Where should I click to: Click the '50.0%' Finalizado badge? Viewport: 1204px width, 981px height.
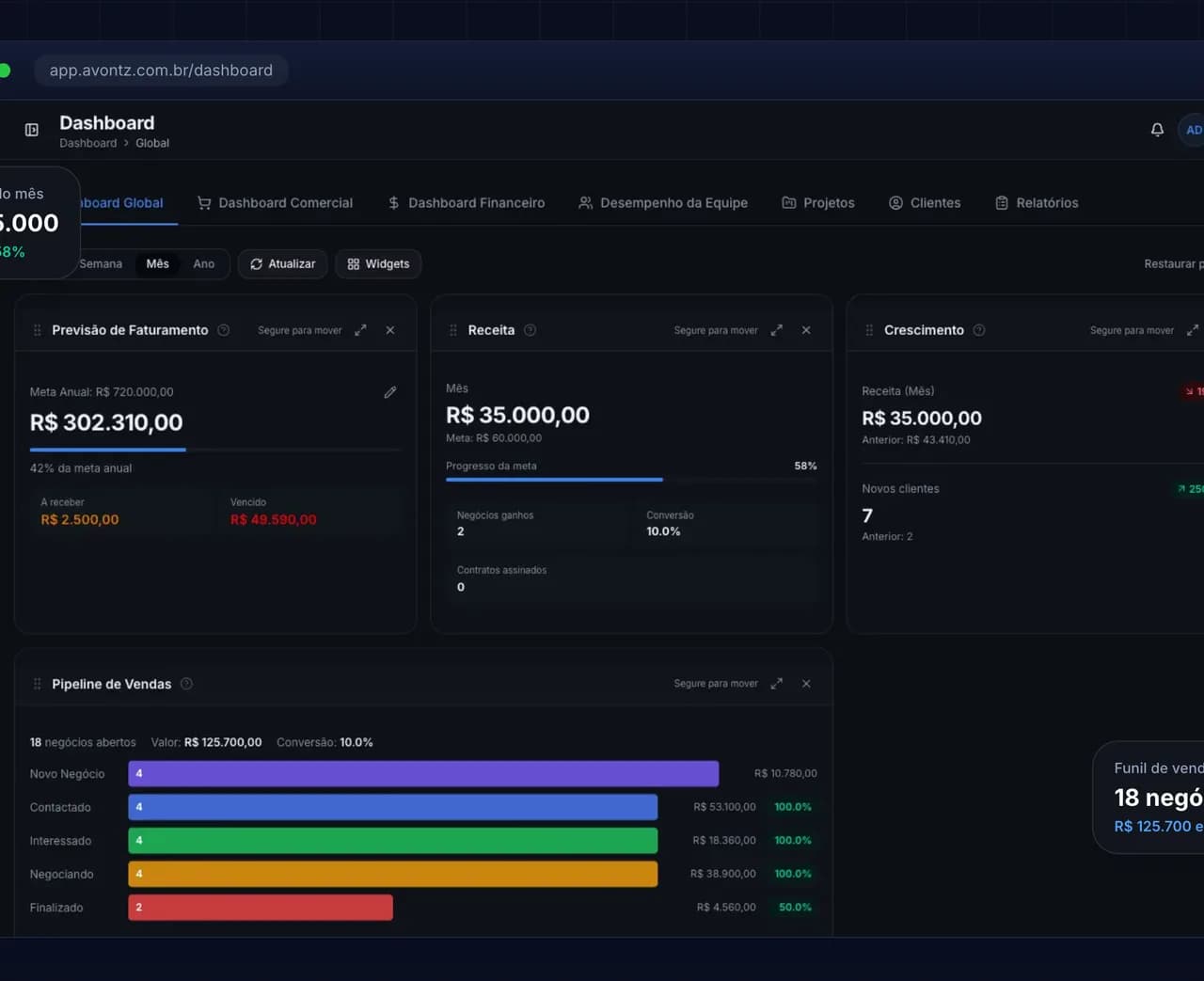point(795,908)
